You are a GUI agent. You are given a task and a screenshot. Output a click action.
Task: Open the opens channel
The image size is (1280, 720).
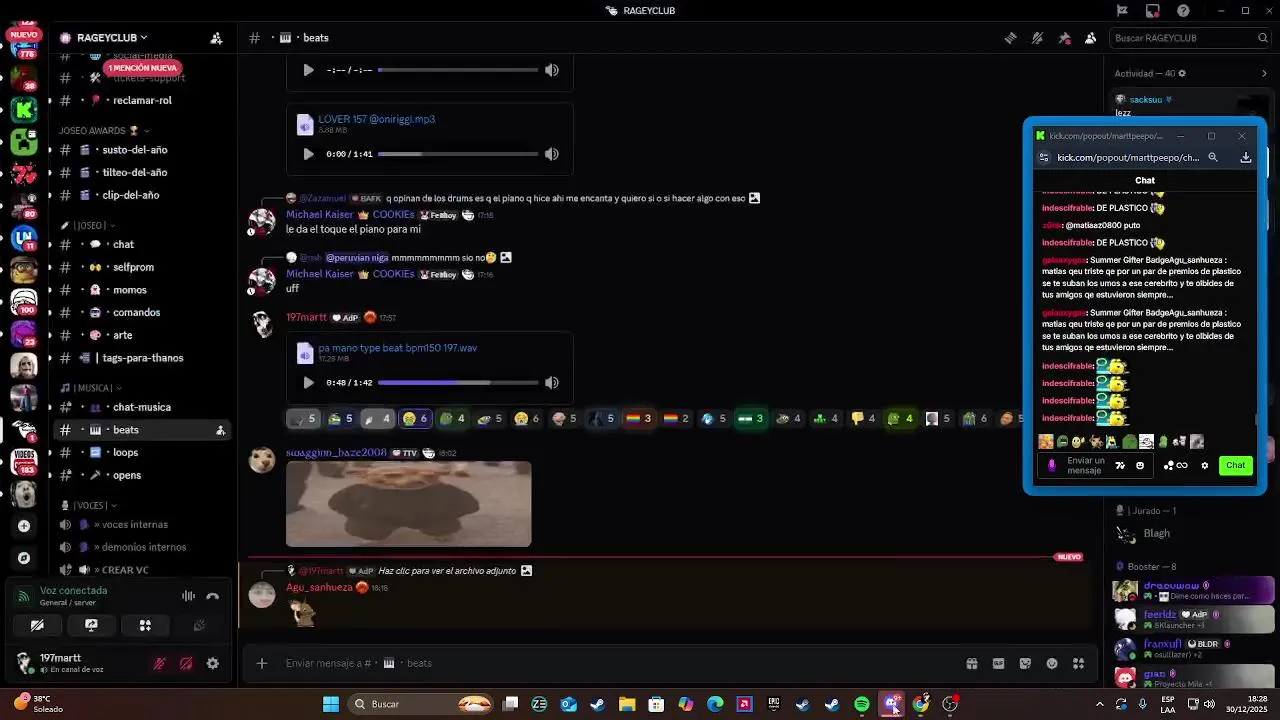click(x=141, y=475)
